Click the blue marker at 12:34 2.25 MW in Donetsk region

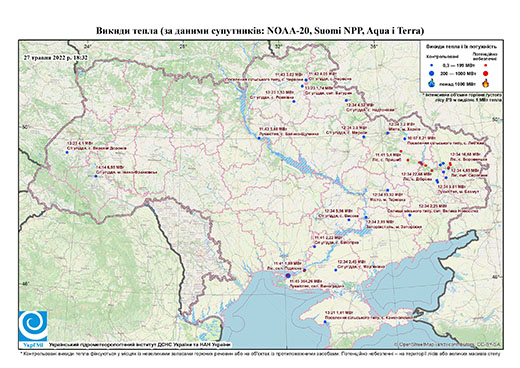pyautogui.click(x=410, y=215)
